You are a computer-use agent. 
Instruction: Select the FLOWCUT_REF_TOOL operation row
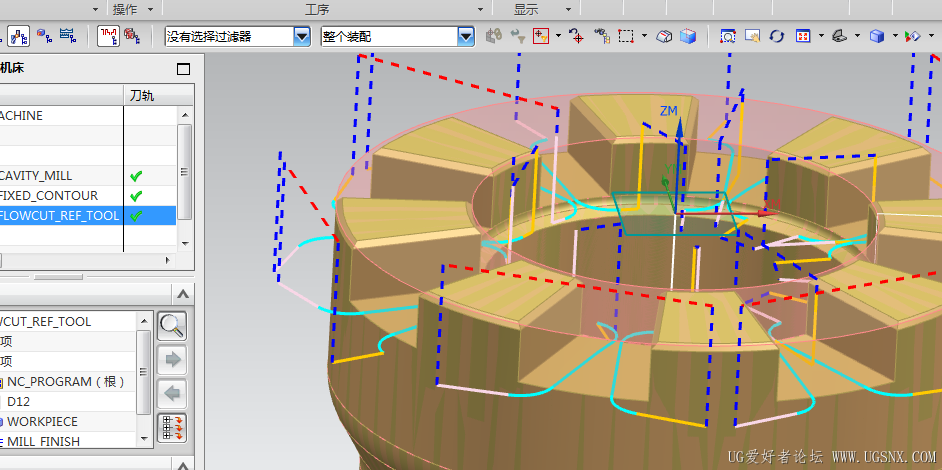88,215
